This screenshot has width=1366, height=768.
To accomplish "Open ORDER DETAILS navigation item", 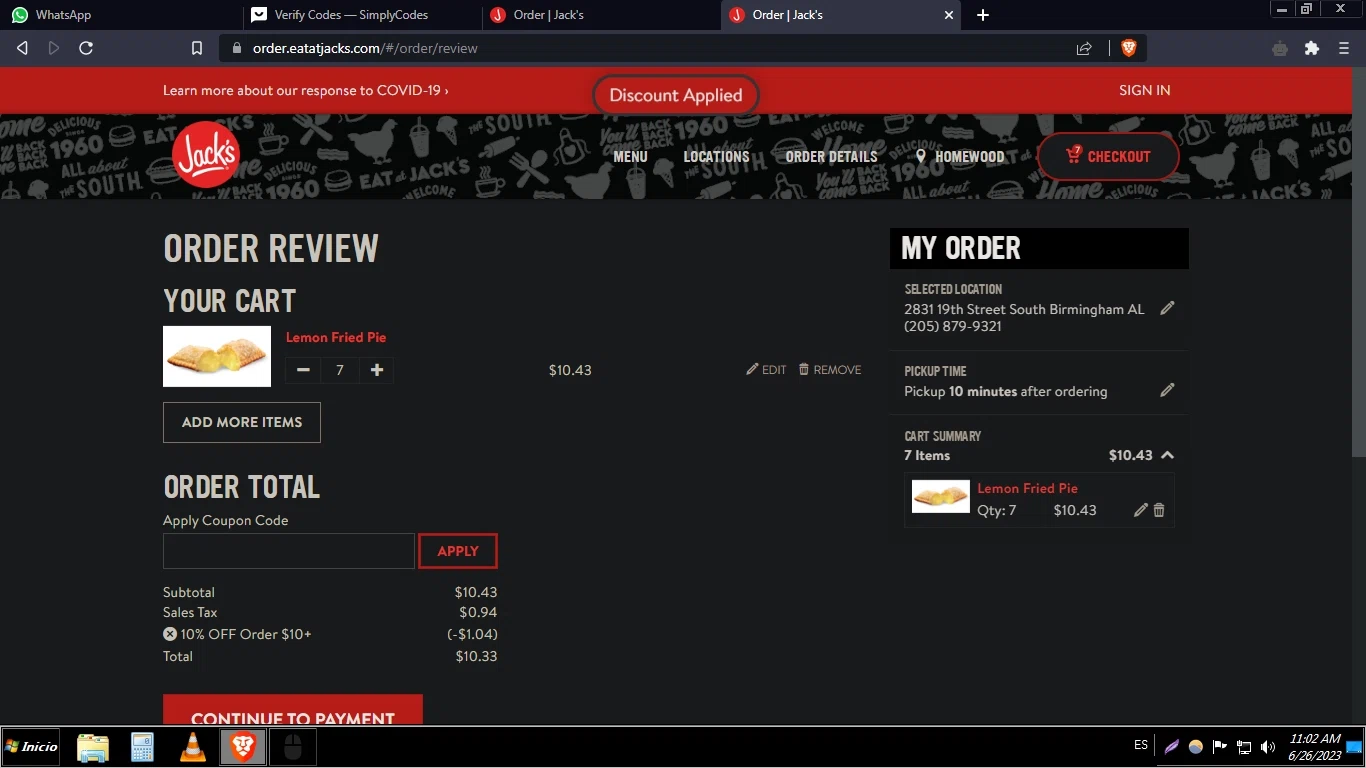I will (831, 156).
